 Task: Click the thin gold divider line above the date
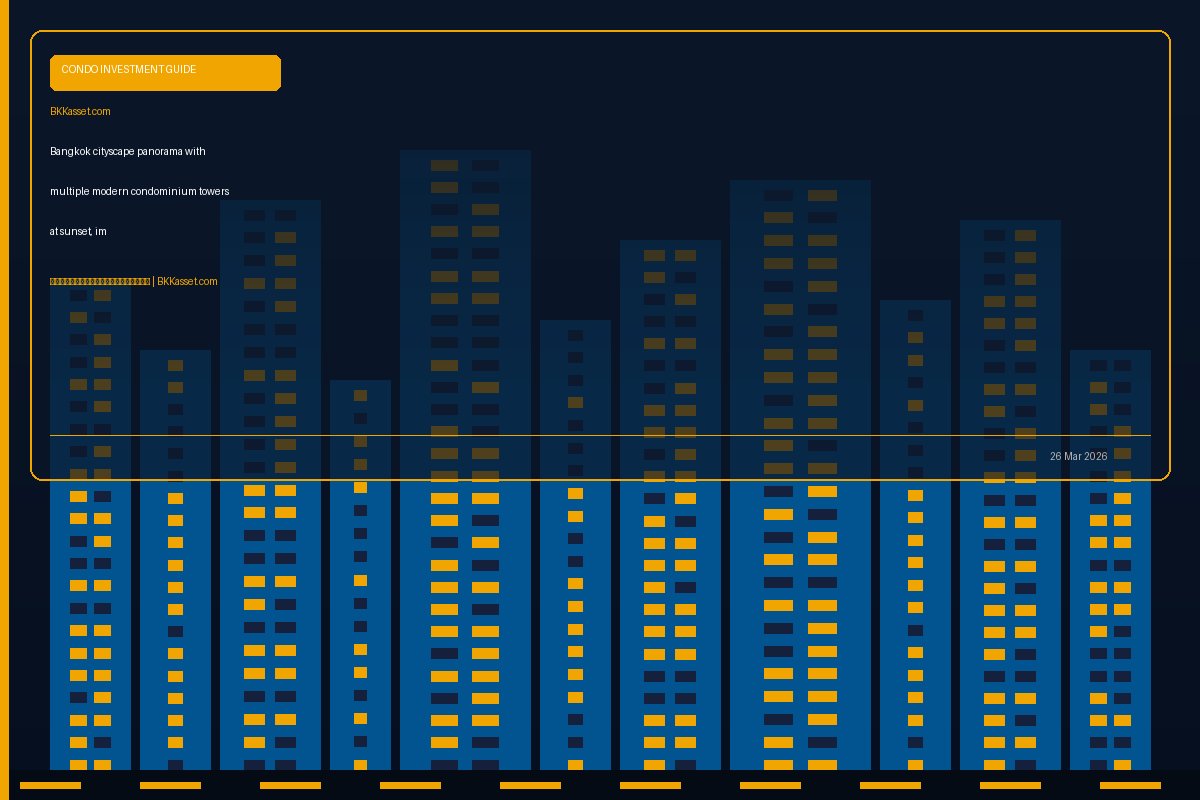point(600,435)
